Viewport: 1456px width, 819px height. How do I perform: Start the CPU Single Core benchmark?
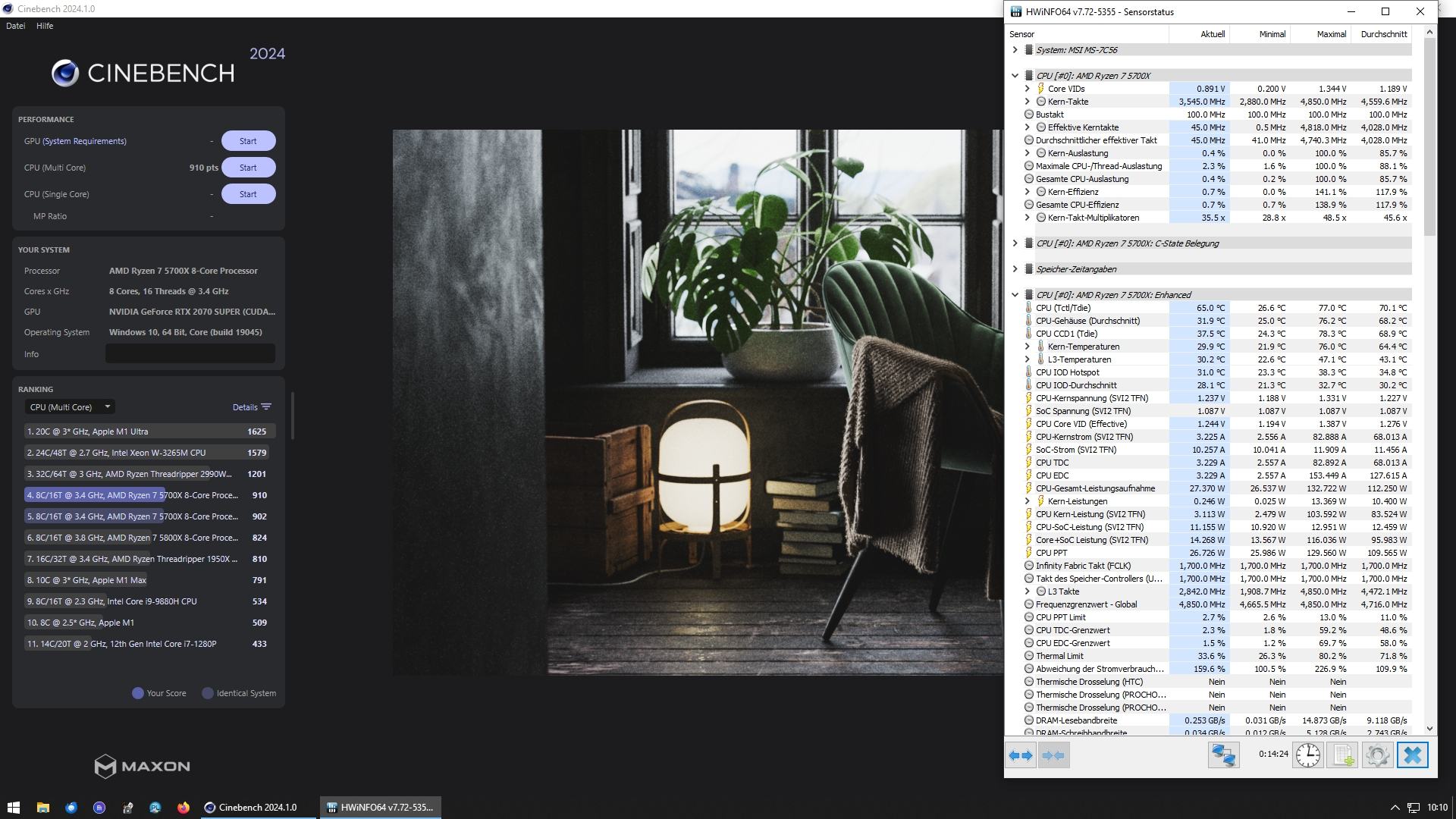point(248,194)
